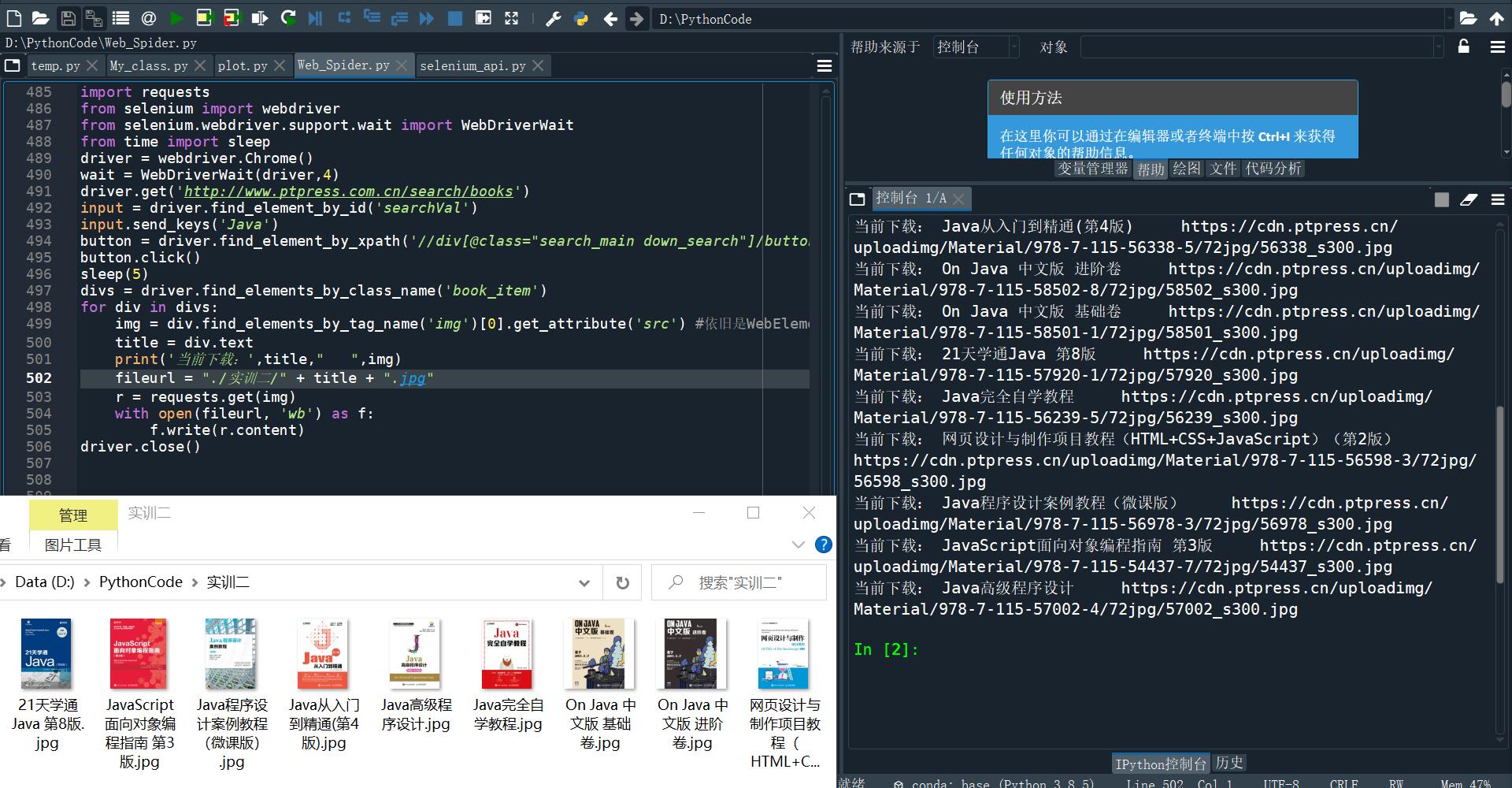The image size is (1512, 788).
Task: Interrupt the kernel with the stop square
Action: 1442,200
